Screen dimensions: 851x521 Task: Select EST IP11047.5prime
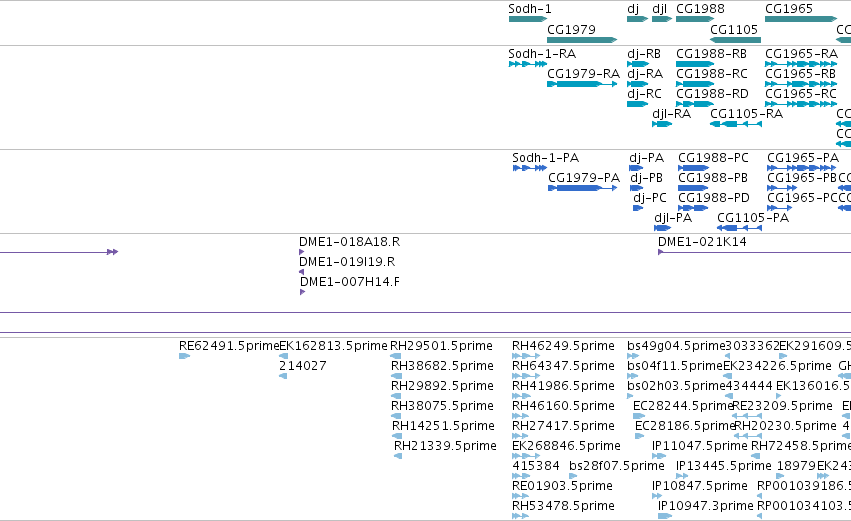click(x=659, y=456)
